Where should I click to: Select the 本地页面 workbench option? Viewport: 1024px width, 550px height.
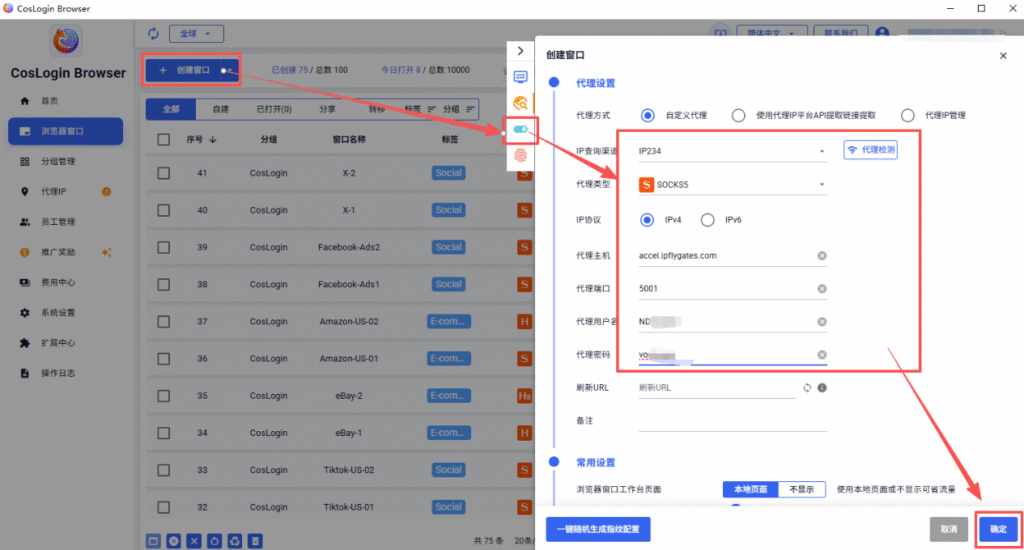pyautogui.click(x=750, y=489)
